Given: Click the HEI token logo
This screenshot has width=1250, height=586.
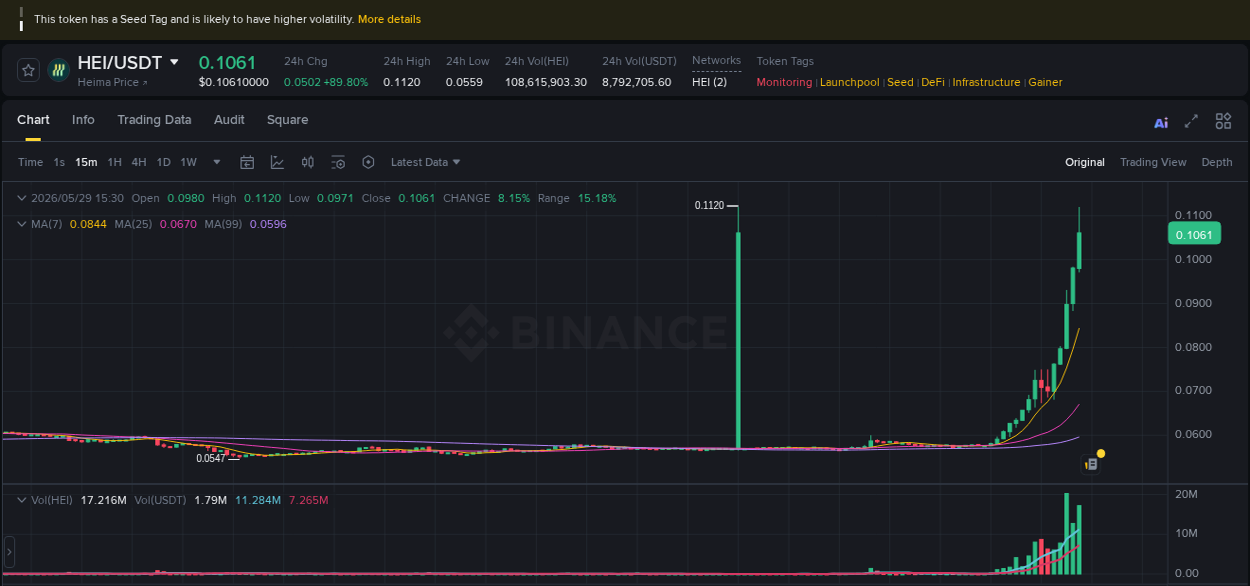Looking at the screenshot, I should [x=58, y=70].
